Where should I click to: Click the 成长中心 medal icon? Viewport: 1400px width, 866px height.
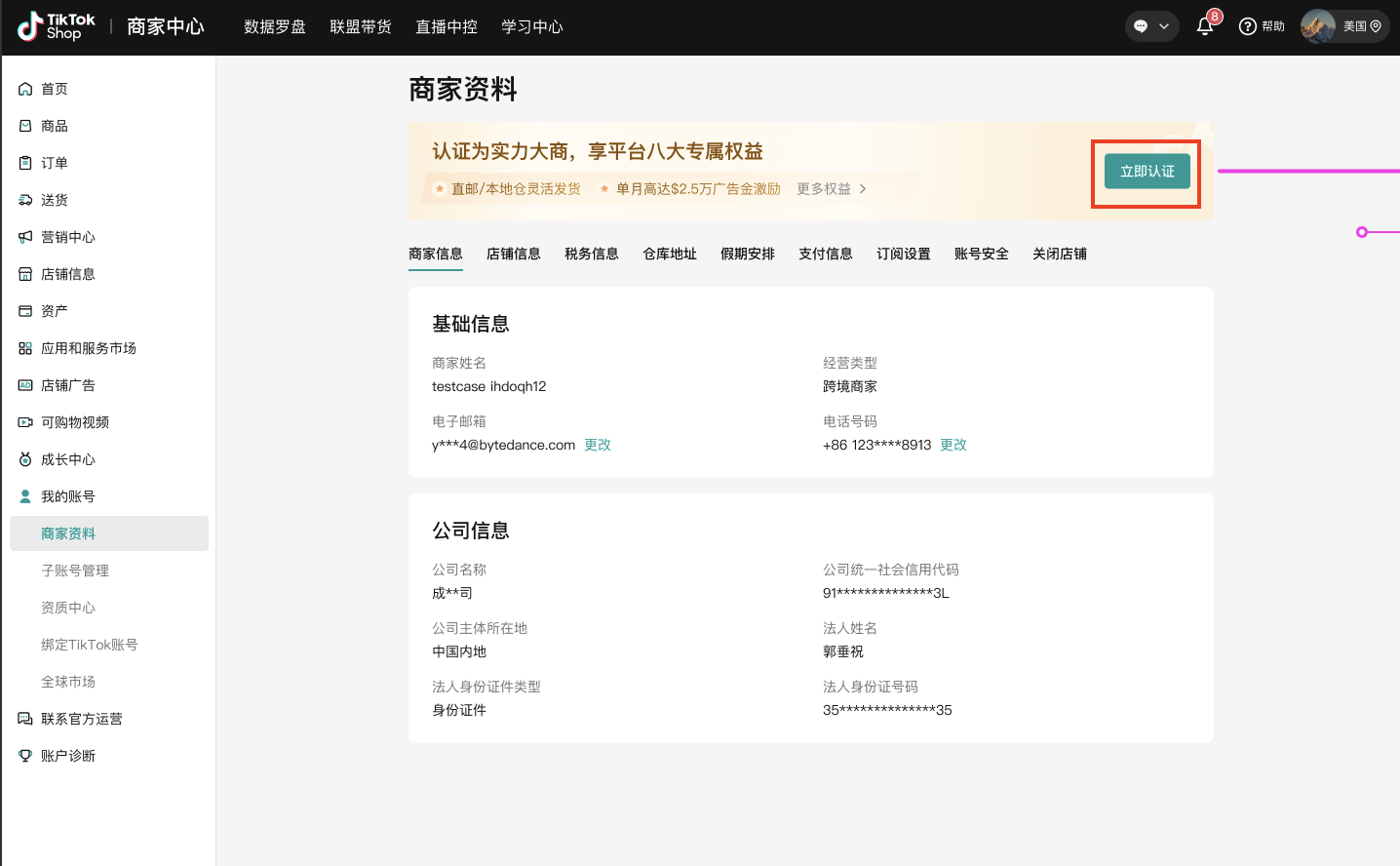(25, 459)
